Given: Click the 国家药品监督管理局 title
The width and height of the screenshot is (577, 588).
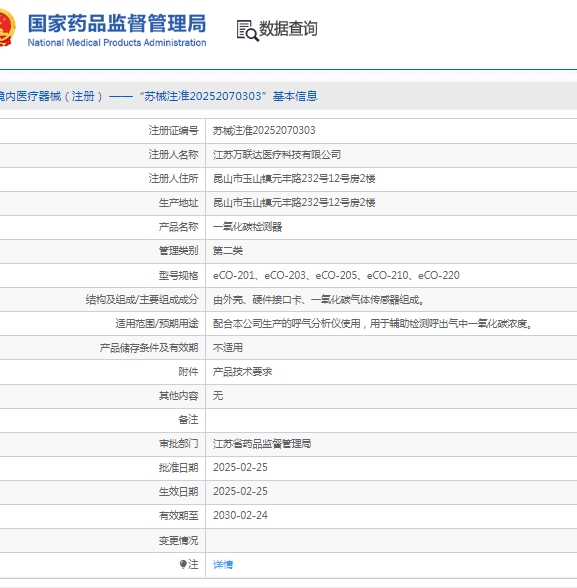Looking at the screenshot, I should point(117,23).
